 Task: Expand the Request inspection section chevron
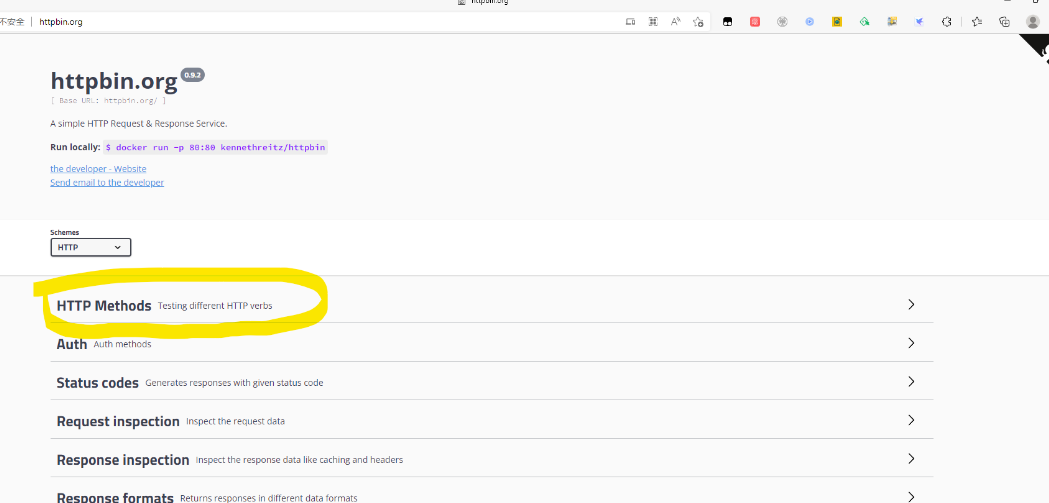coord(911,420)
